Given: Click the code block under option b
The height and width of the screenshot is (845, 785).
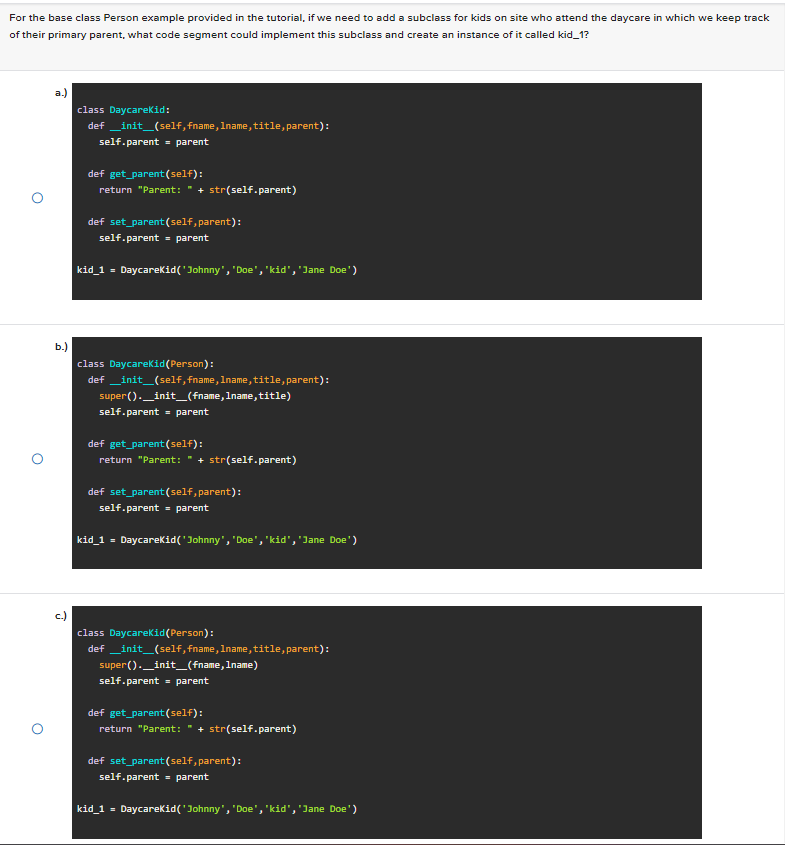Looking at the screenshot, I should coord(386,450).
